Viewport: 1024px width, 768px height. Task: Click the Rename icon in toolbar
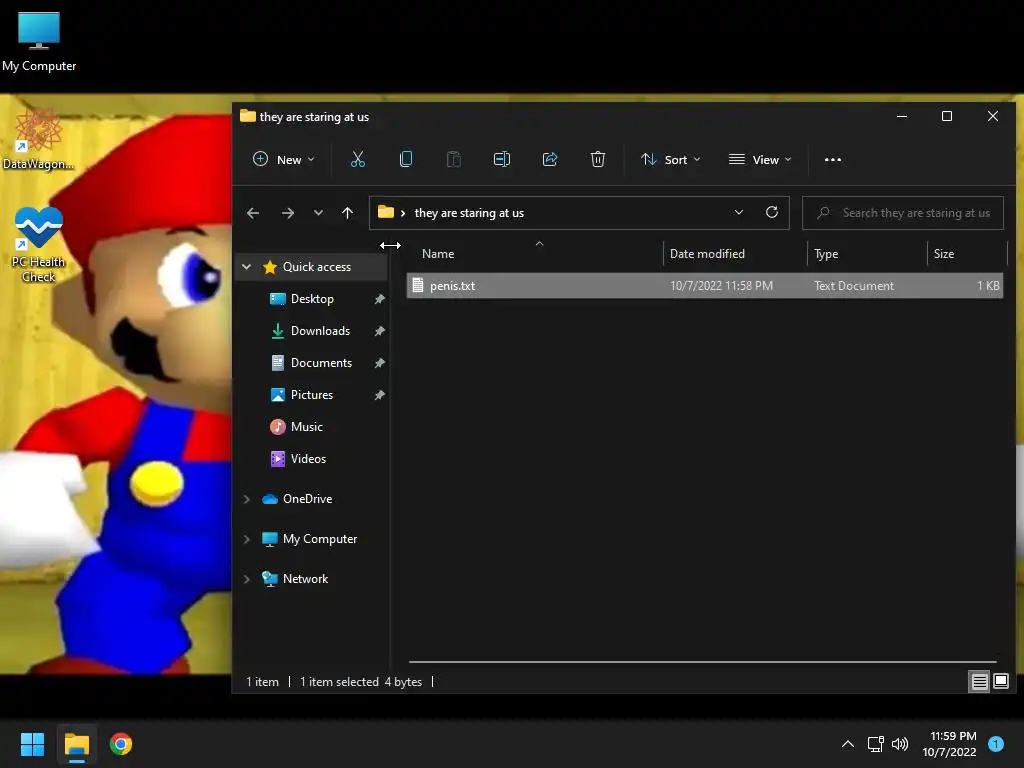tap(502, 159)
